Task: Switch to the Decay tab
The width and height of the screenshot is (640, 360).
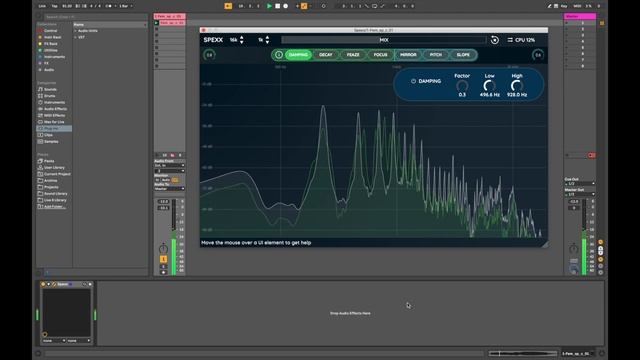Action: point(326,55)
